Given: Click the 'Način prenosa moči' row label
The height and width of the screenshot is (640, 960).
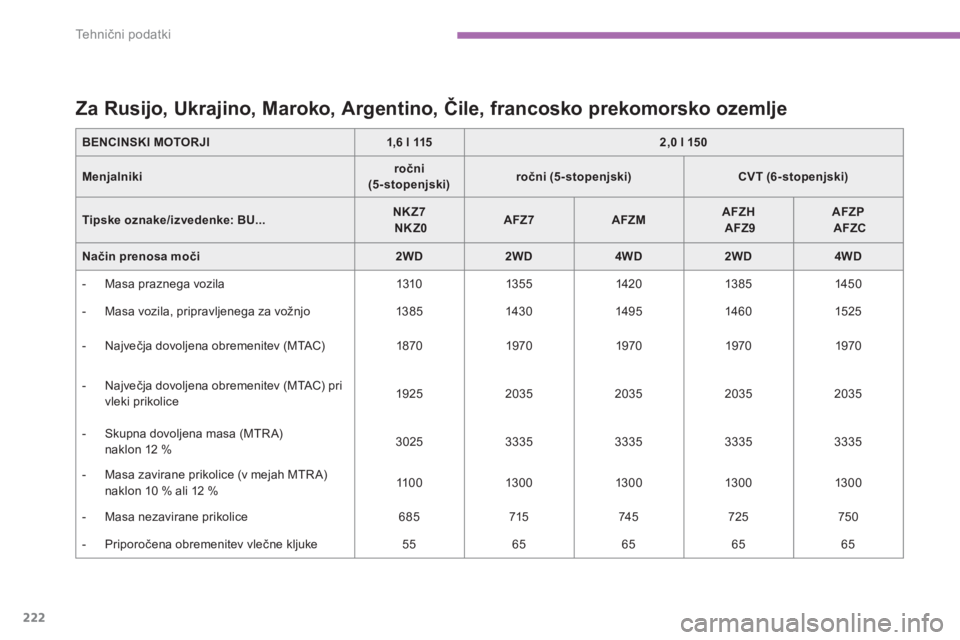Looking at the screenshot, I should point(134,255).
